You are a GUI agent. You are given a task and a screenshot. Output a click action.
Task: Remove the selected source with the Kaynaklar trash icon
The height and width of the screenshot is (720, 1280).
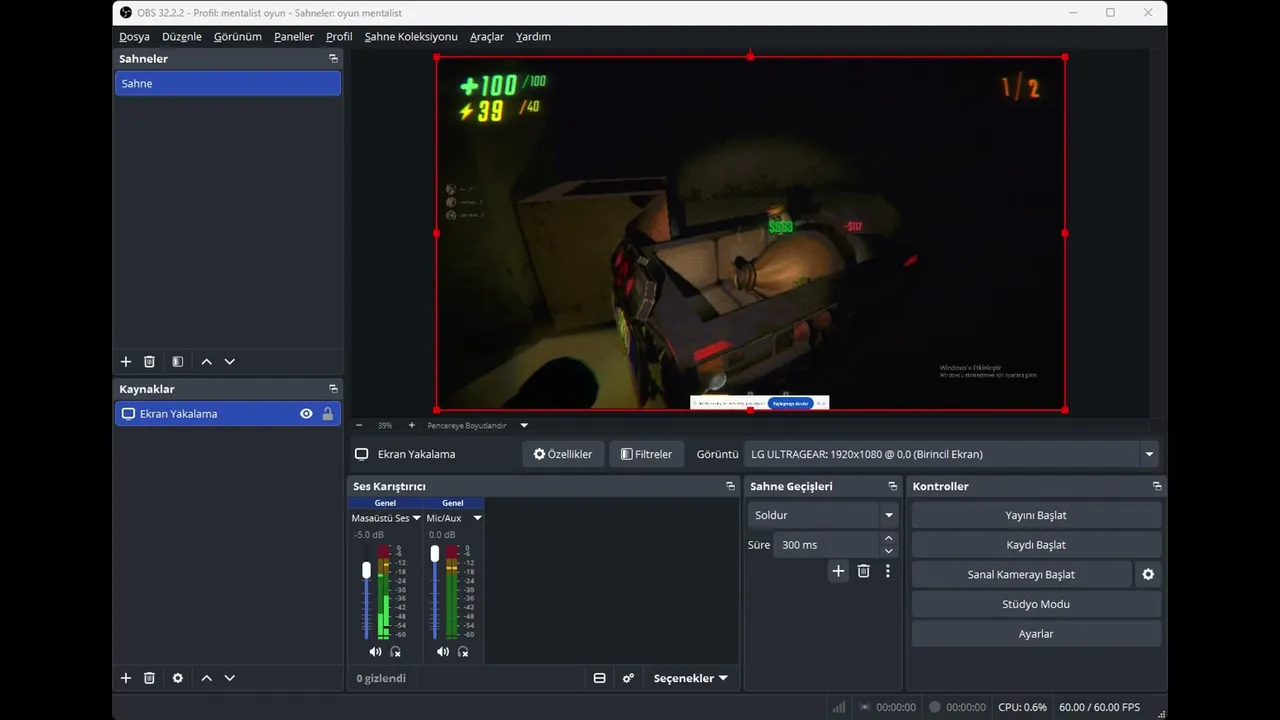click(149, 678)
